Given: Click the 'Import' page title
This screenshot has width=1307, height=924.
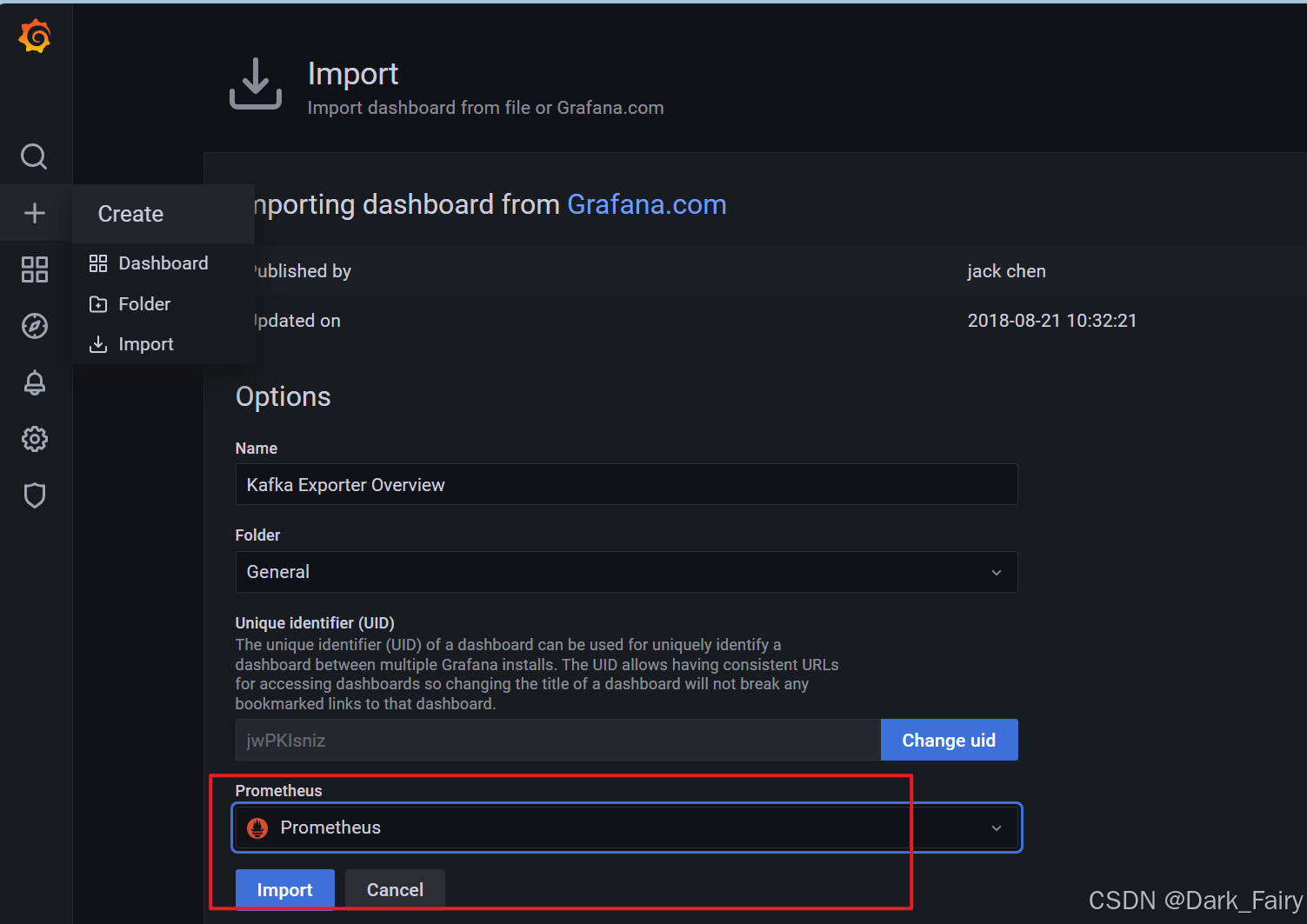Looking at the screenshot, I should [353, 74].
